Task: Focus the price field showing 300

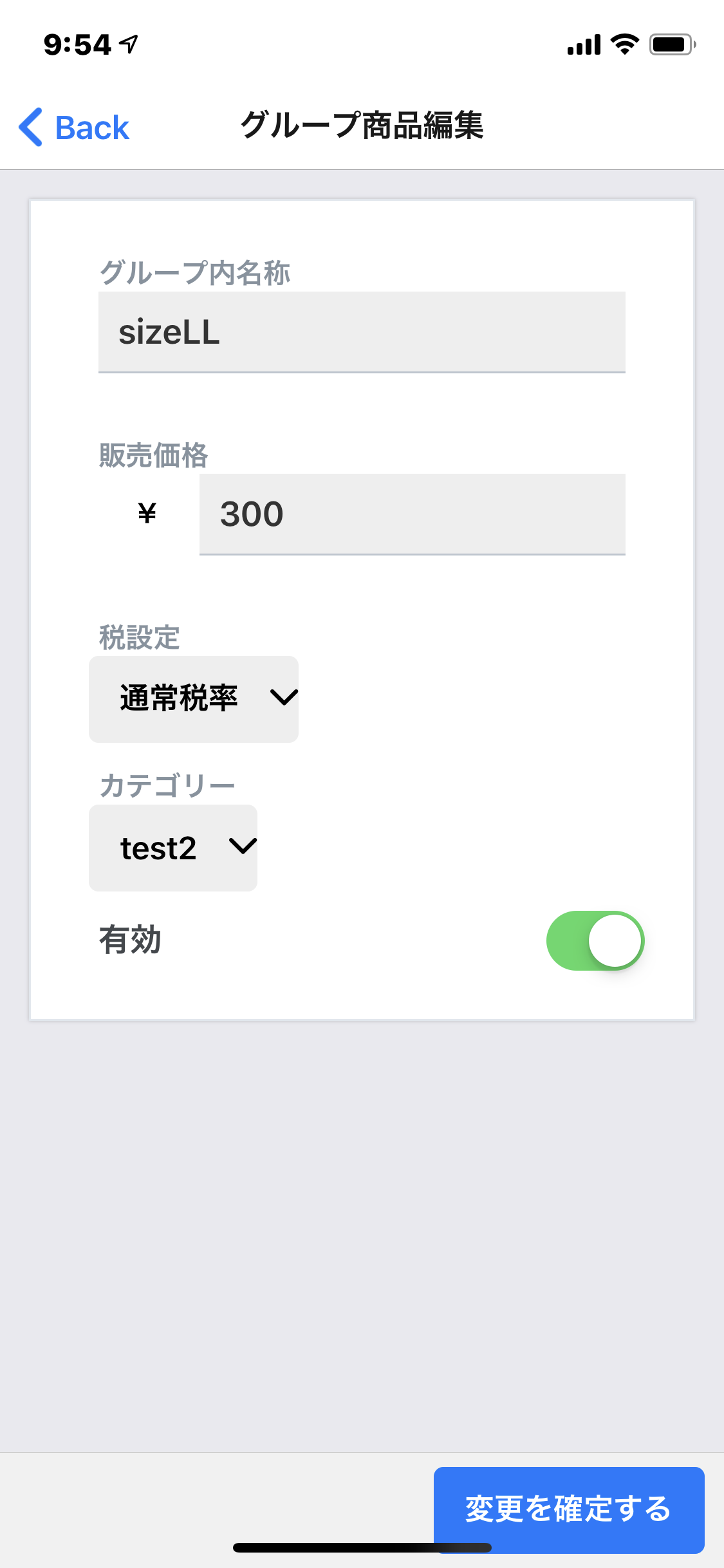Action: coord(412,514)
